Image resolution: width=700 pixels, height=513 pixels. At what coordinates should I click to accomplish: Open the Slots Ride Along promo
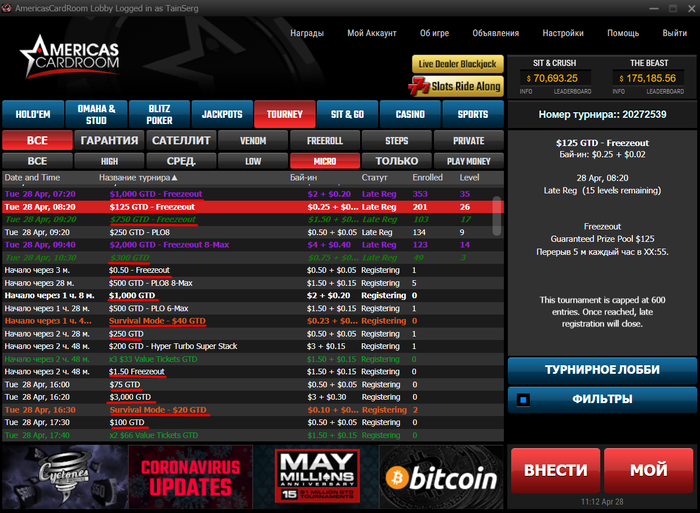click(456, 86)
